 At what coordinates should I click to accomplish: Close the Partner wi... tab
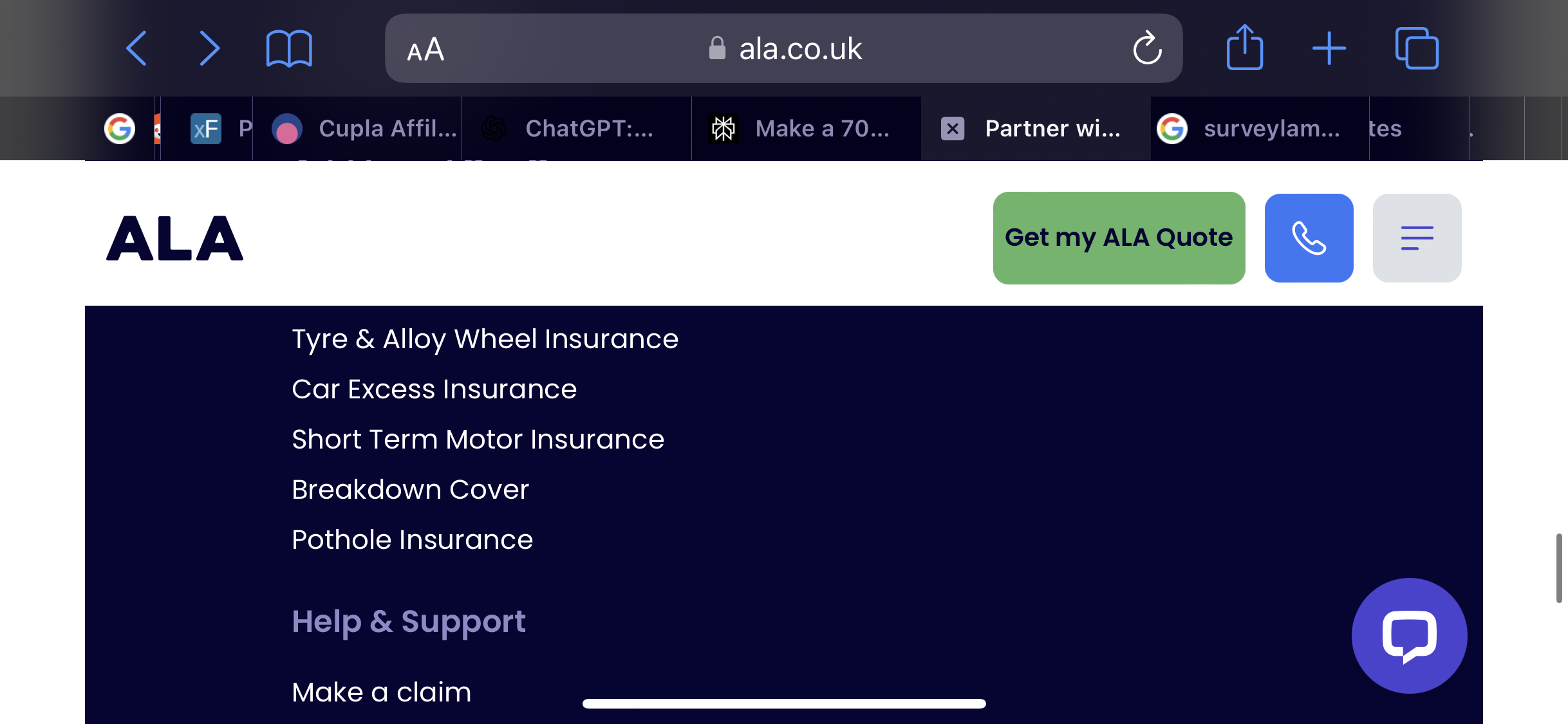pos(953,129)
